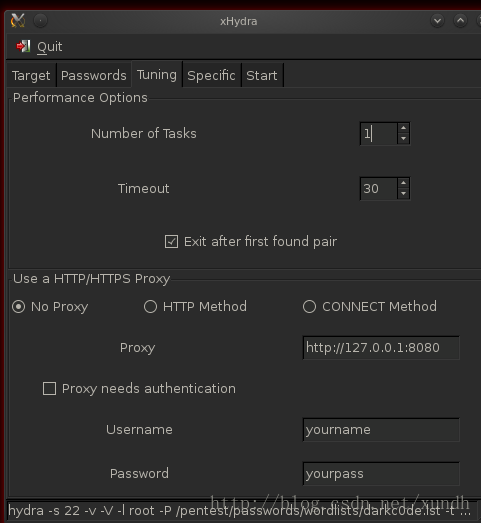Uncheck Exit after first found pair

171,241
